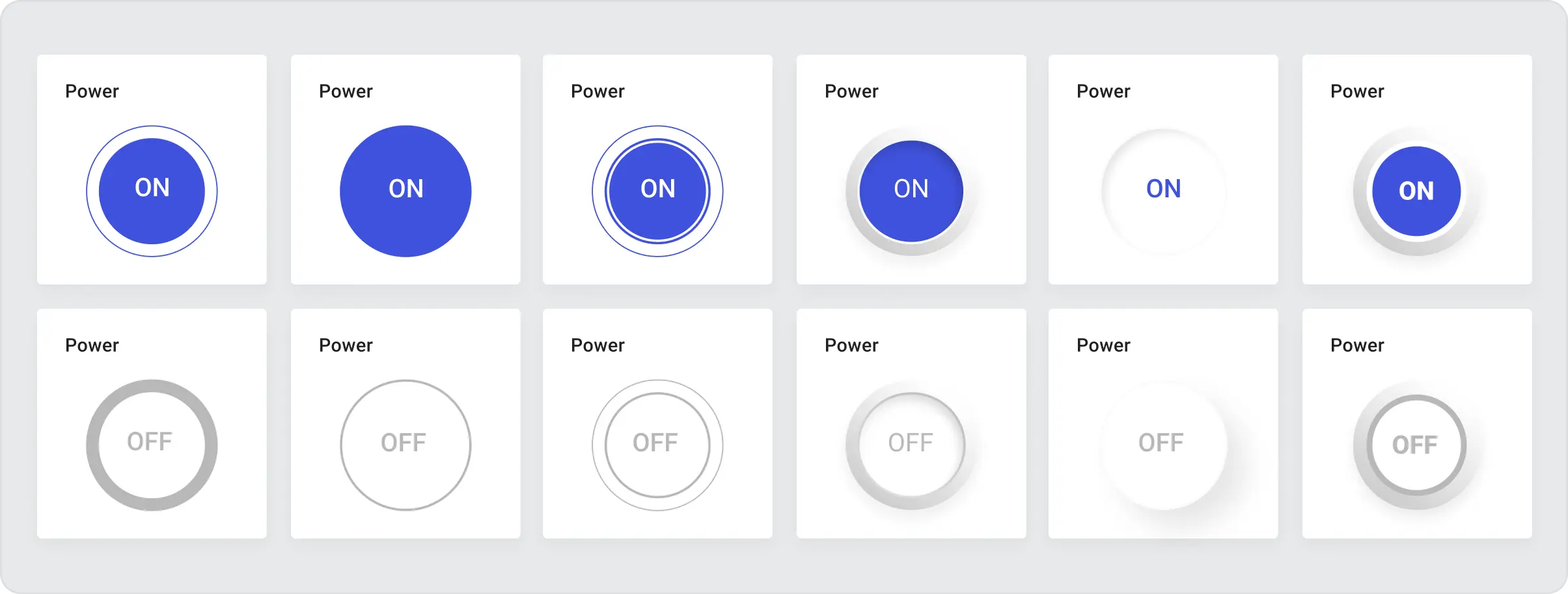Turn on the borderless raised white OFF button
Viewport: 1568px width, 594px height.
click(1163, 445)
